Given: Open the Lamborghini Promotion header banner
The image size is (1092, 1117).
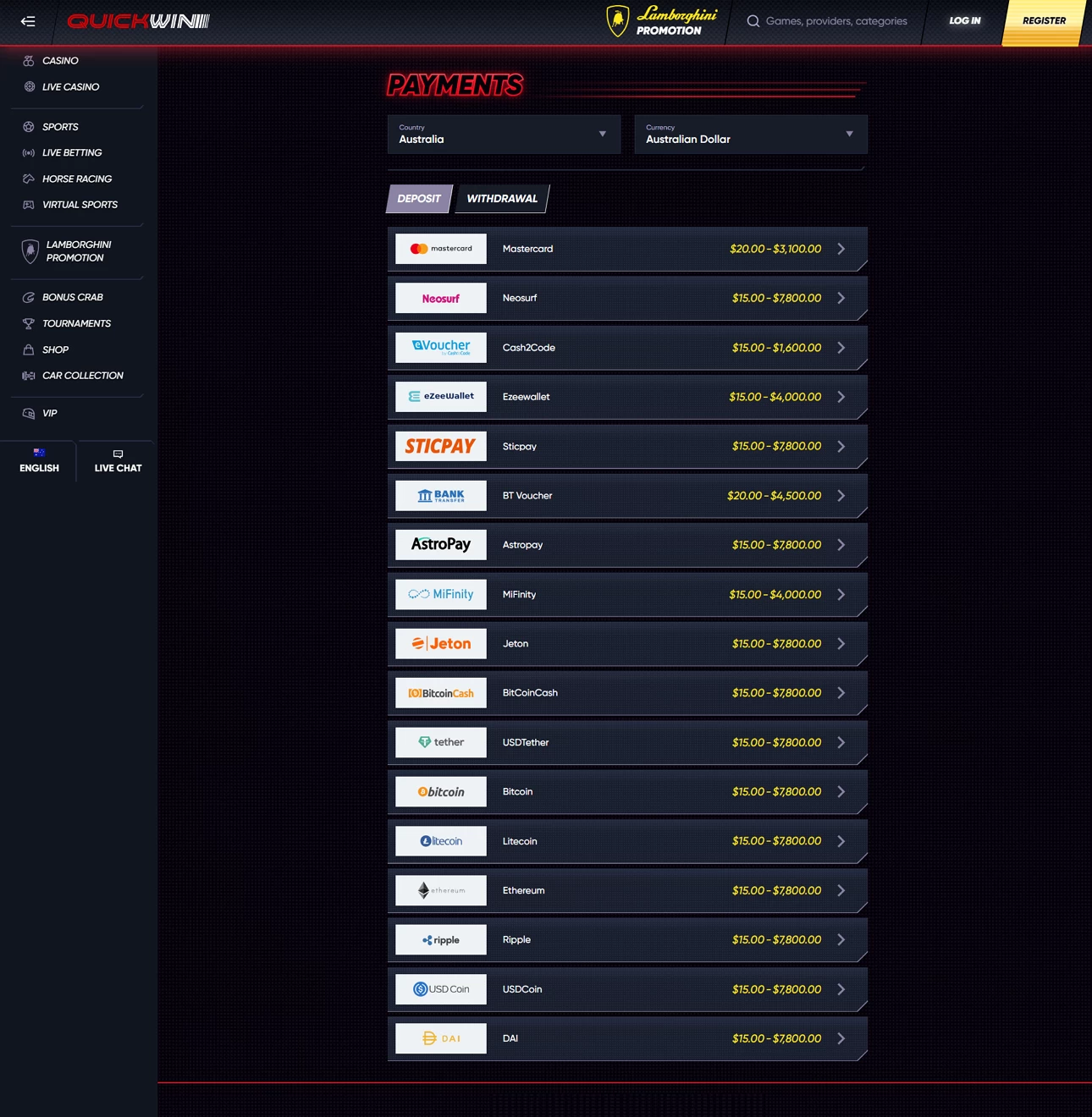Looking at the screenshot, I should pos(662,21).
